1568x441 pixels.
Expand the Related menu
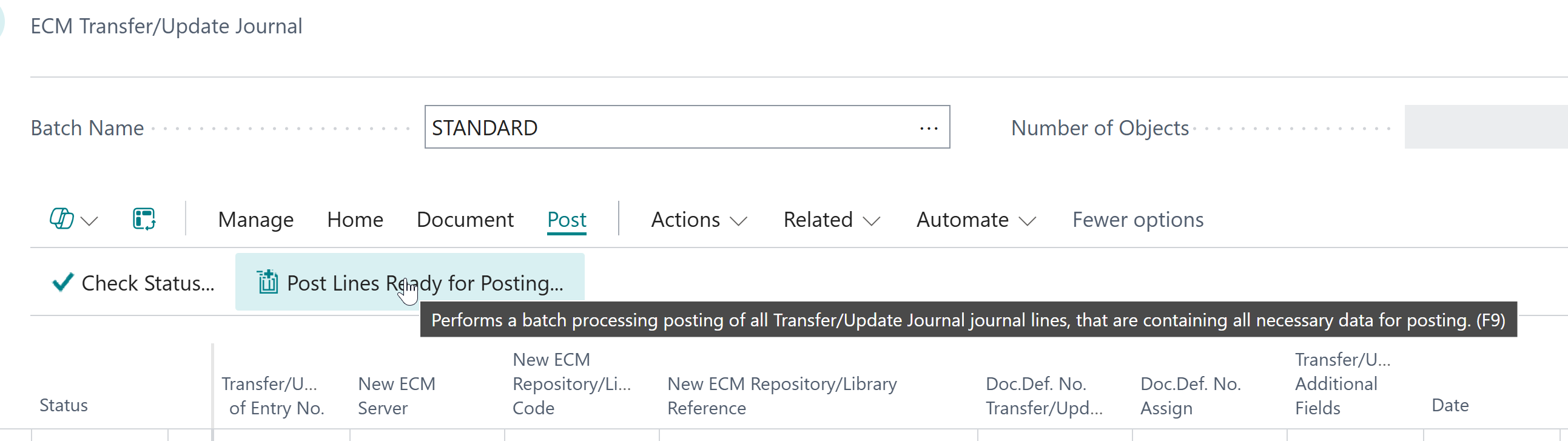click(x=832, y=219)
